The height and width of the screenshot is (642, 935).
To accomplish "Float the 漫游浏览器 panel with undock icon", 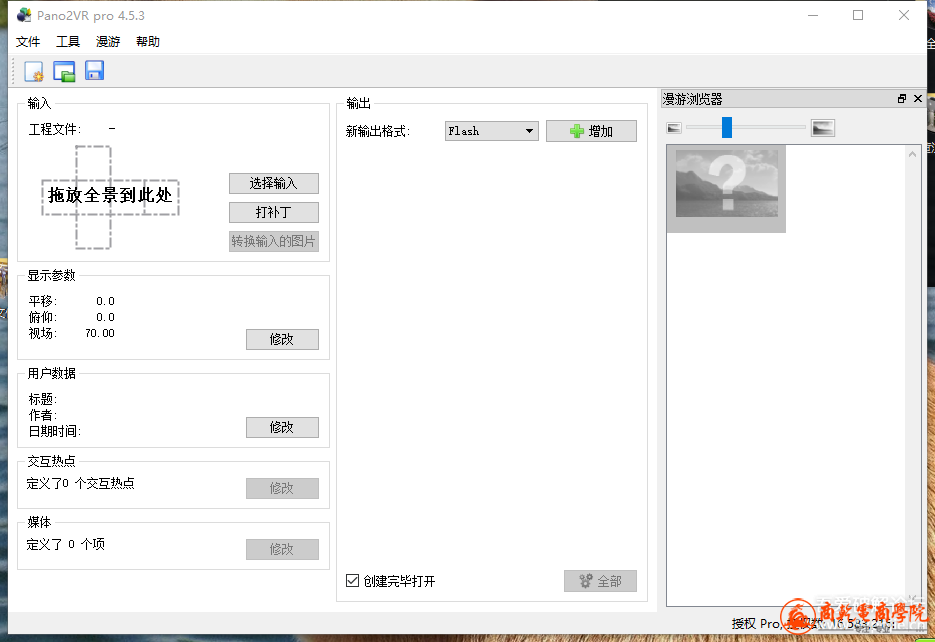I will [x=902, y=99].
